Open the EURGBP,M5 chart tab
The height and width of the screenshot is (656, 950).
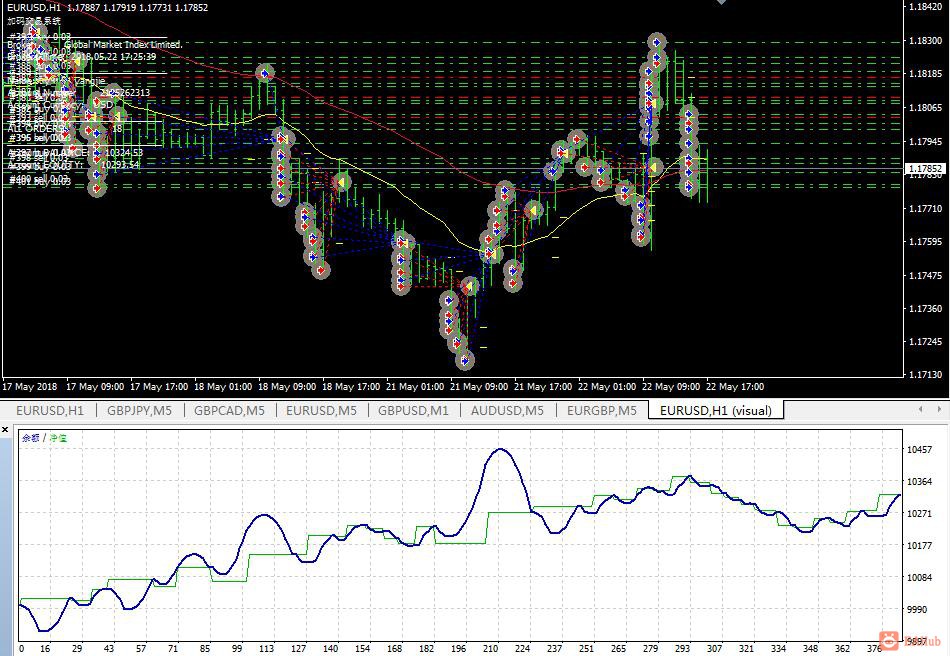602,411
